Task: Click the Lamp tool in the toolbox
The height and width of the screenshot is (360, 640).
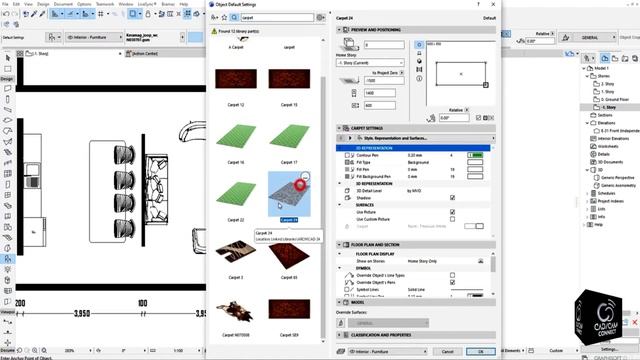Action: click(8, 269)
